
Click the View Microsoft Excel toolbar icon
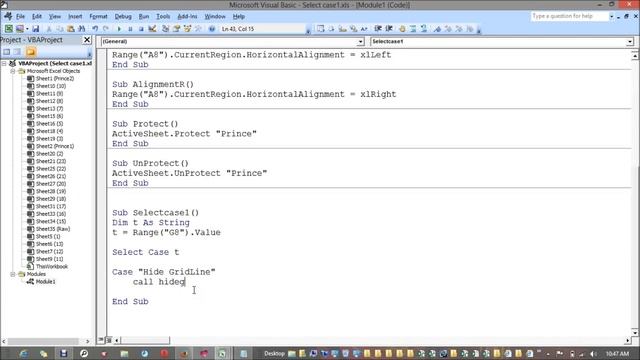pos(9,29)
